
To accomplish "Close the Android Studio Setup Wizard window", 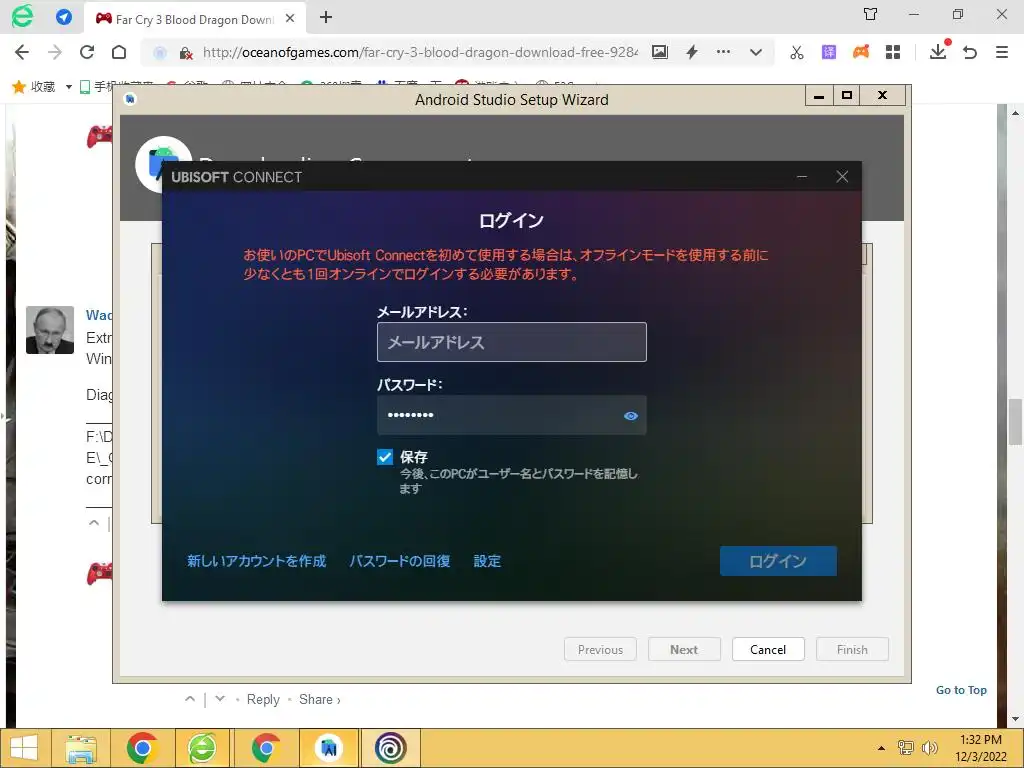I will (x=882, y=95).
